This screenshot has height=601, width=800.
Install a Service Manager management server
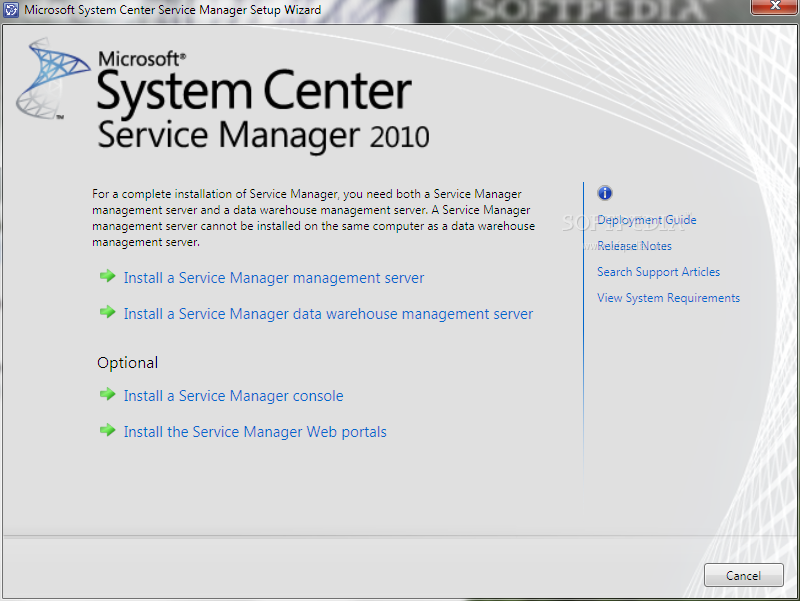point(273,278)
